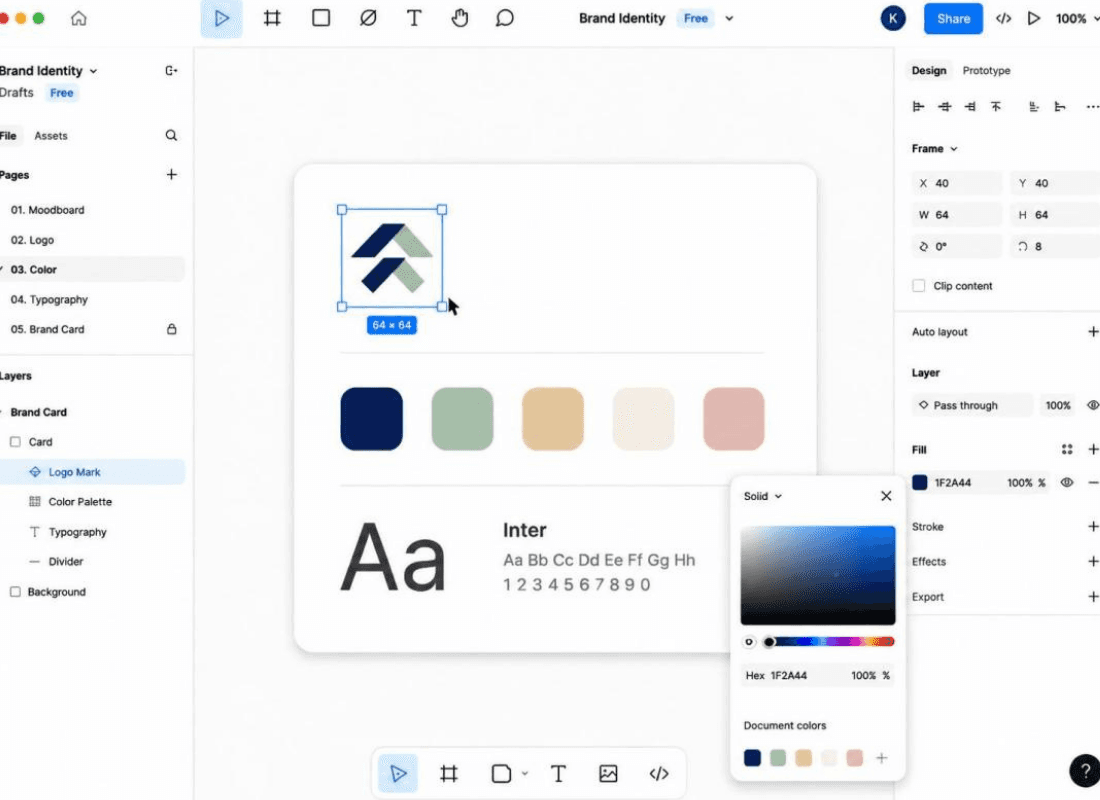1100x800 pixels.
Task: Open the zoom level 100% dropdown
Action: click(x=1076, y=19)
